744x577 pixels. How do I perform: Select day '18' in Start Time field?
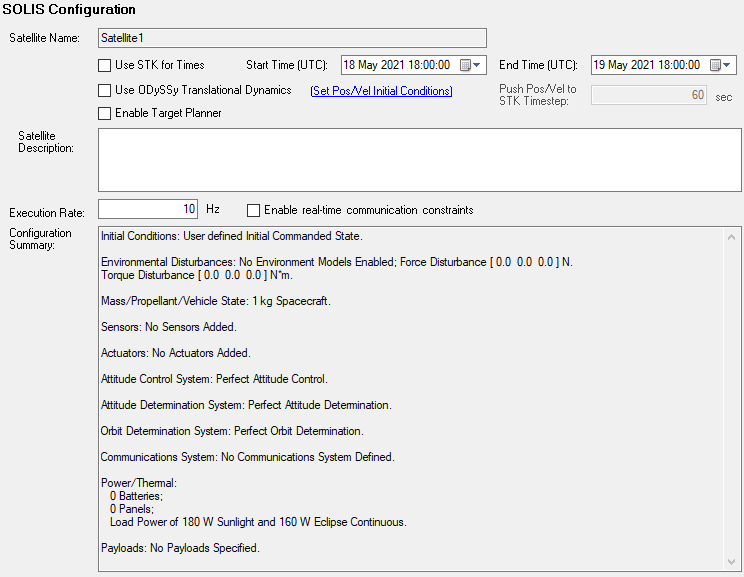(350, 65)
